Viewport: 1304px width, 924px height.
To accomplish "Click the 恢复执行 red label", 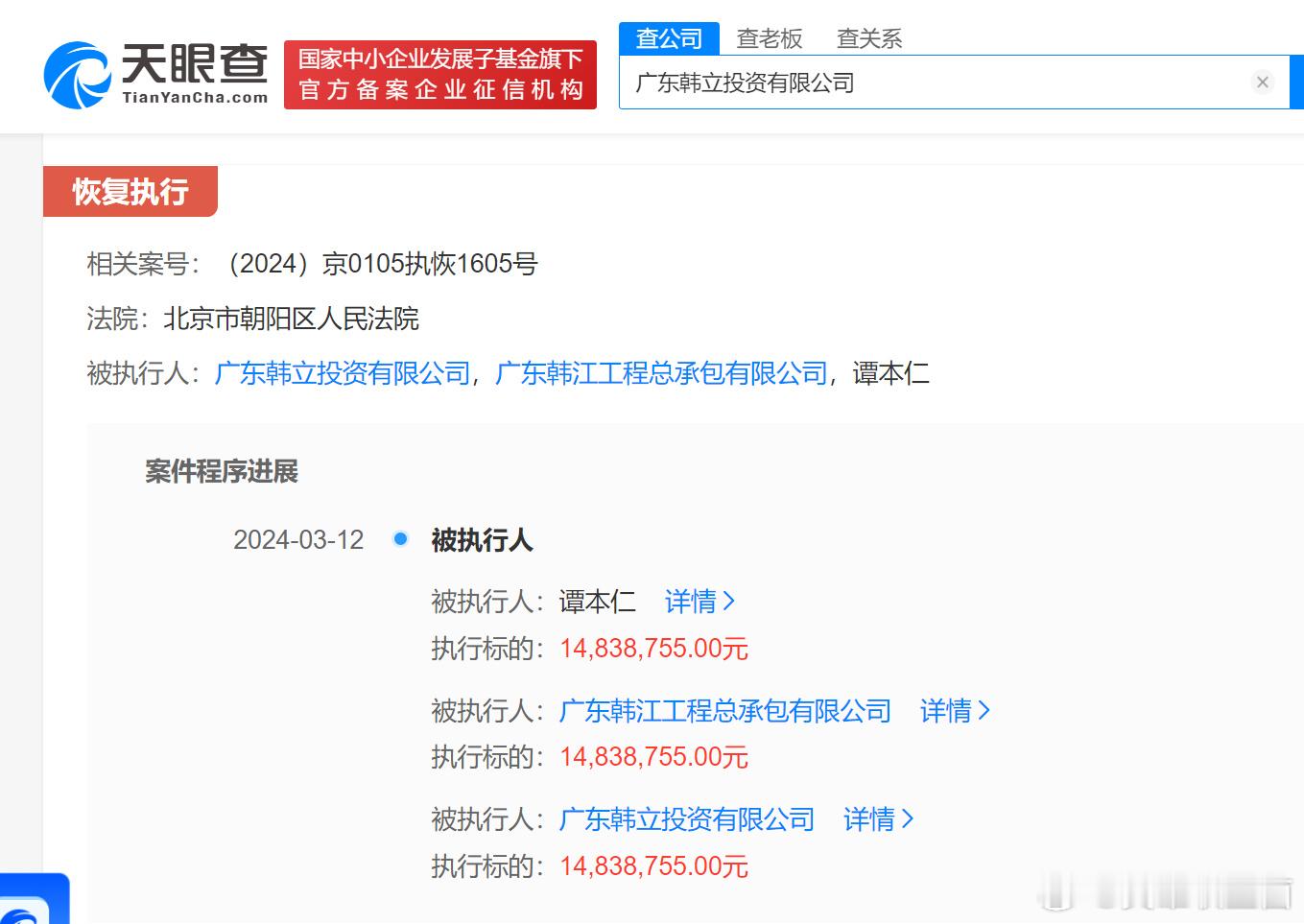I will [x=130, y=192].
